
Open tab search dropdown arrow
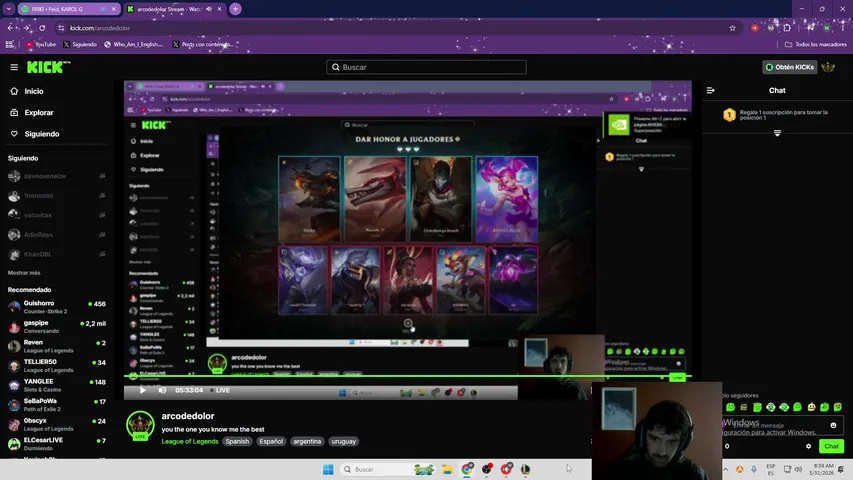[9, 9]
